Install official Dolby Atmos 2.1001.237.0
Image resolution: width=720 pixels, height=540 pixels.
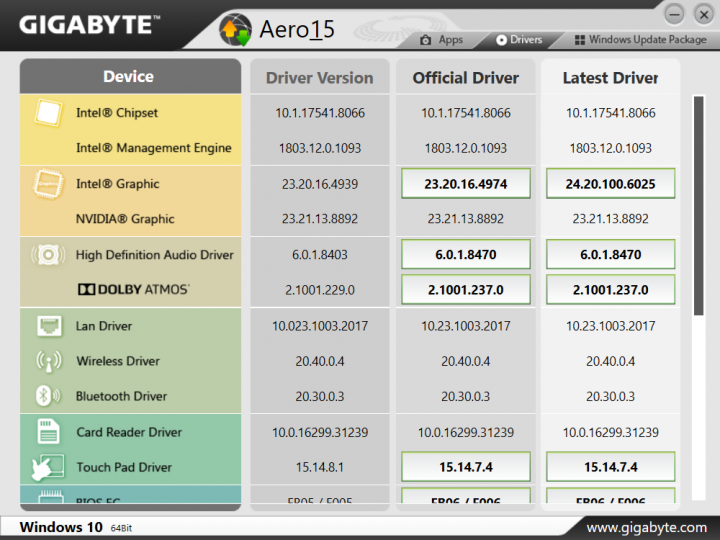click(x=466, y=290)
